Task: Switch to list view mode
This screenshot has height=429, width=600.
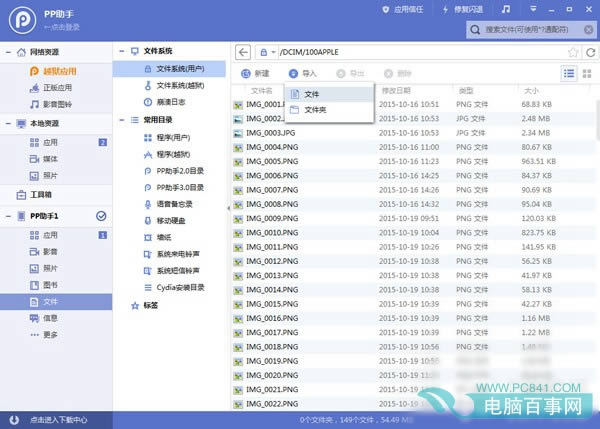Action: tap(569, 73)
